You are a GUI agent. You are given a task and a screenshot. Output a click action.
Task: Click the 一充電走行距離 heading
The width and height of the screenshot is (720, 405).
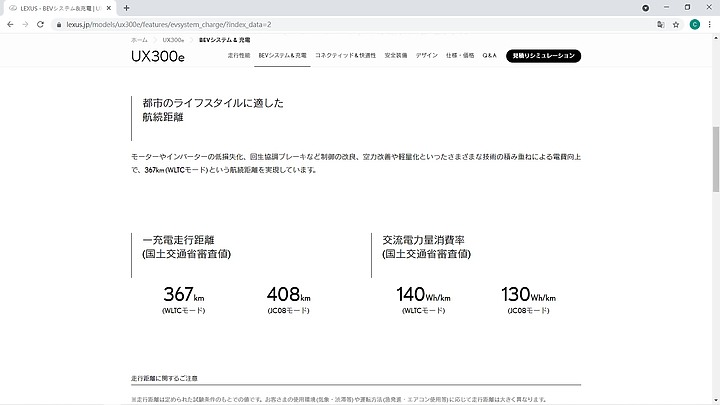pyautogui.click(x=178, y=240)
